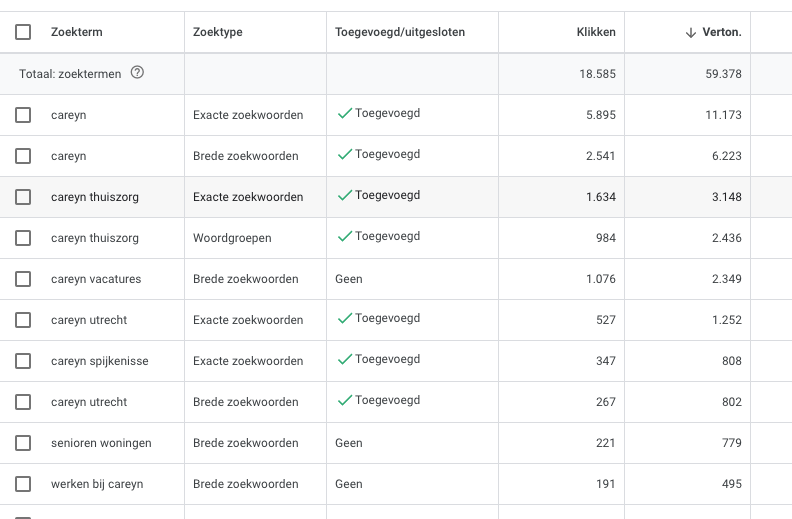Select the careyn spijkenisse checkbox
Viewport: 792px width, 519px height.
(23, 361)
